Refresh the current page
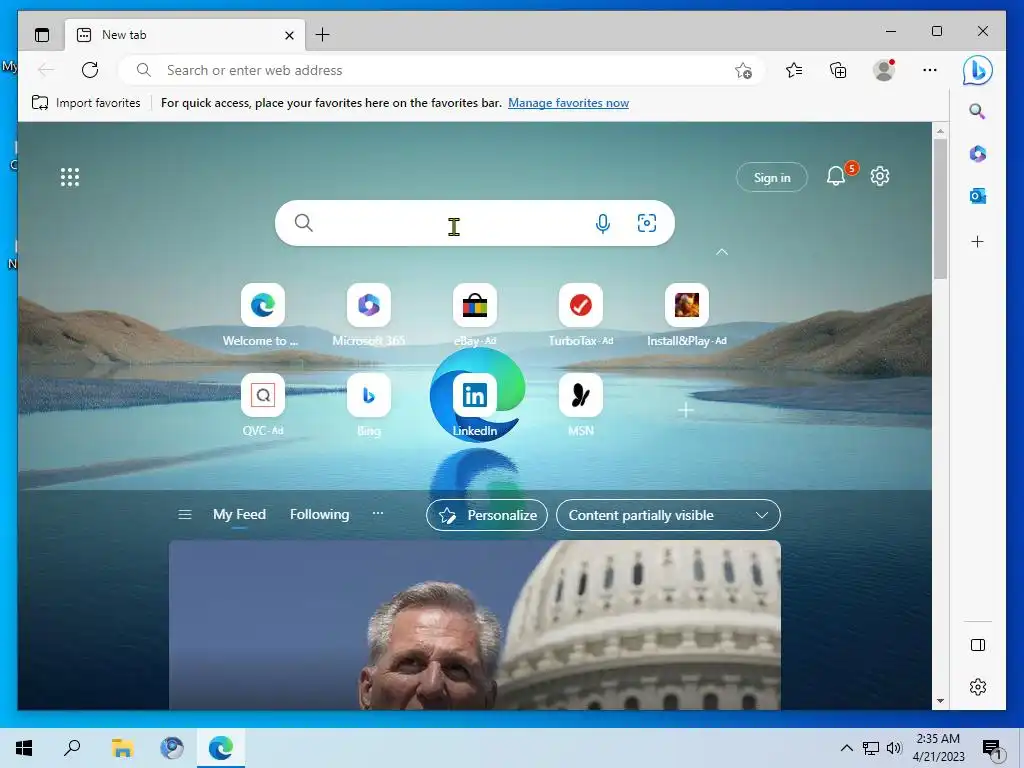 [90, 70]
